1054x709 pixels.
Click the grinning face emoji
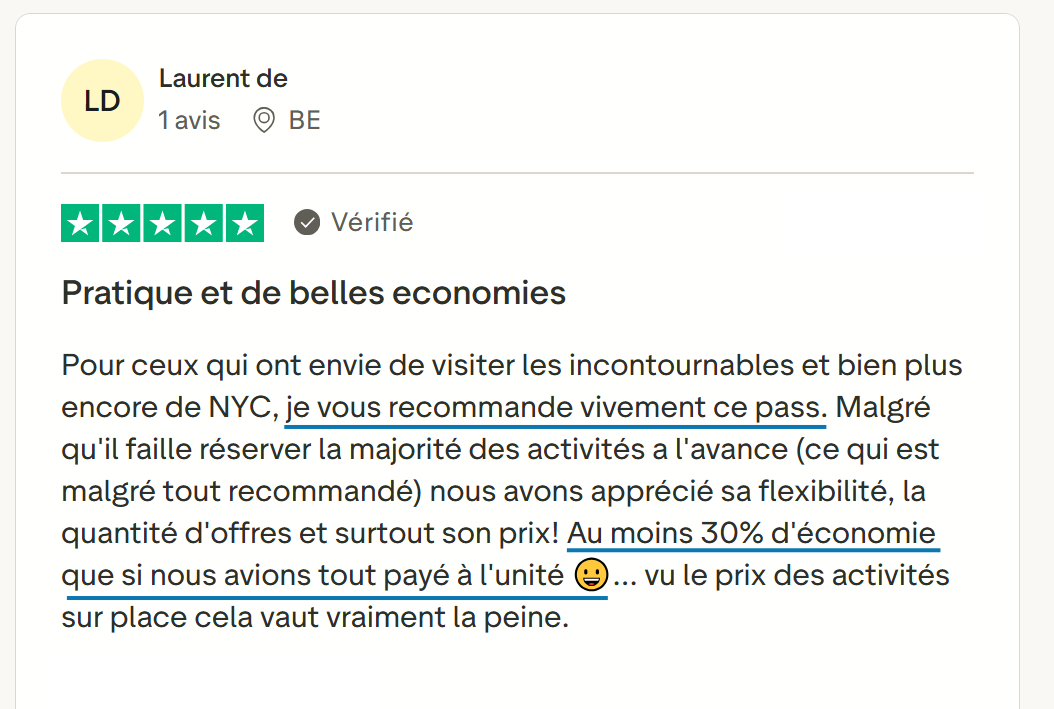[x=591, y=576]
